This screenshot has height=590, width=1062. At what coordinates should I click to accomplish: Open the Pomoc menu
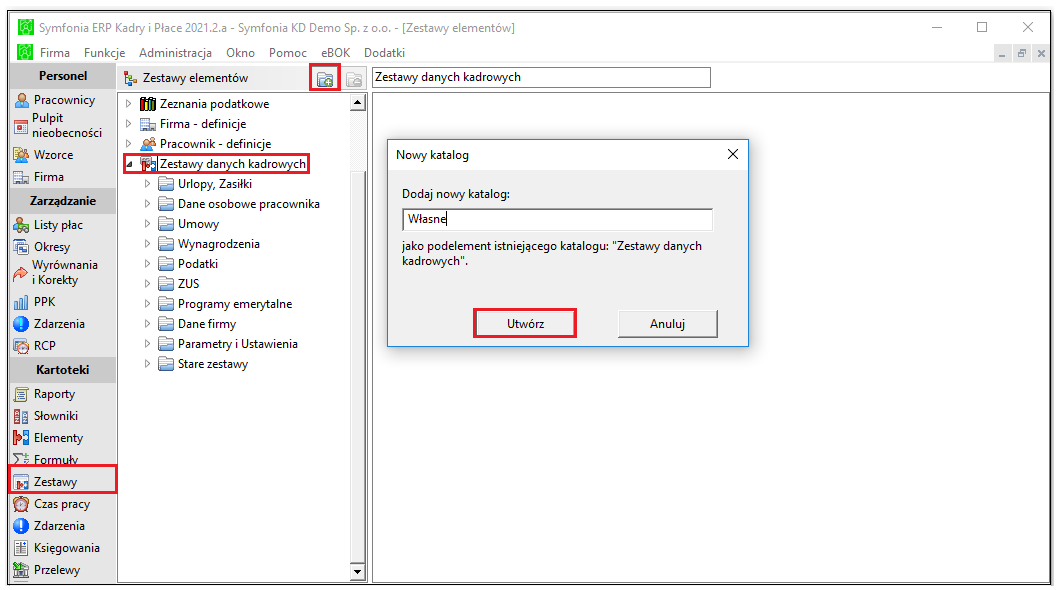(x=288, y=53)
